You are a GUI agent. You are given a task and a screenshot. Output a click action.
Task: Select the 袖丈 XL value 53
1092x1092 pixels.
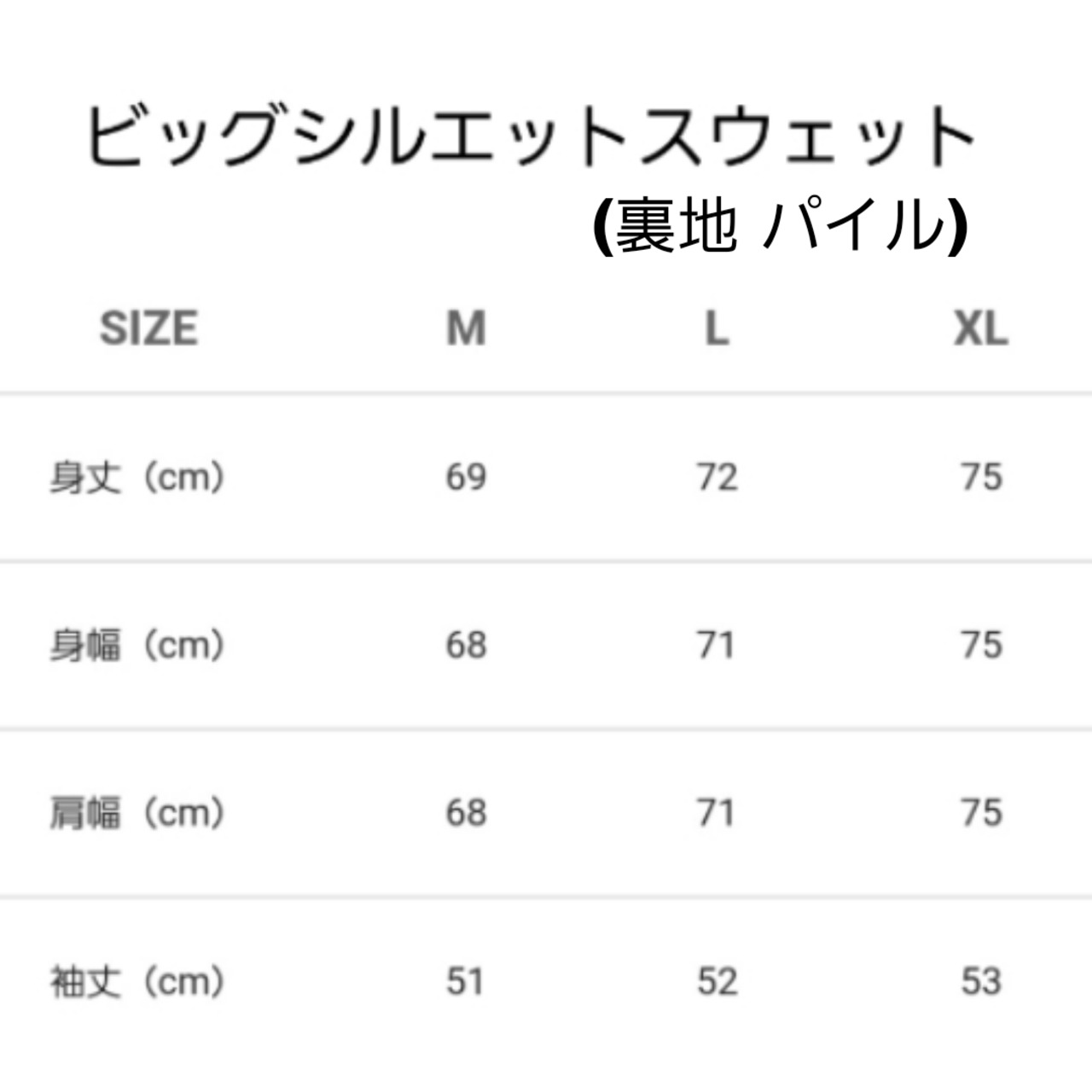pyautogui.click(x=981, y=982)
